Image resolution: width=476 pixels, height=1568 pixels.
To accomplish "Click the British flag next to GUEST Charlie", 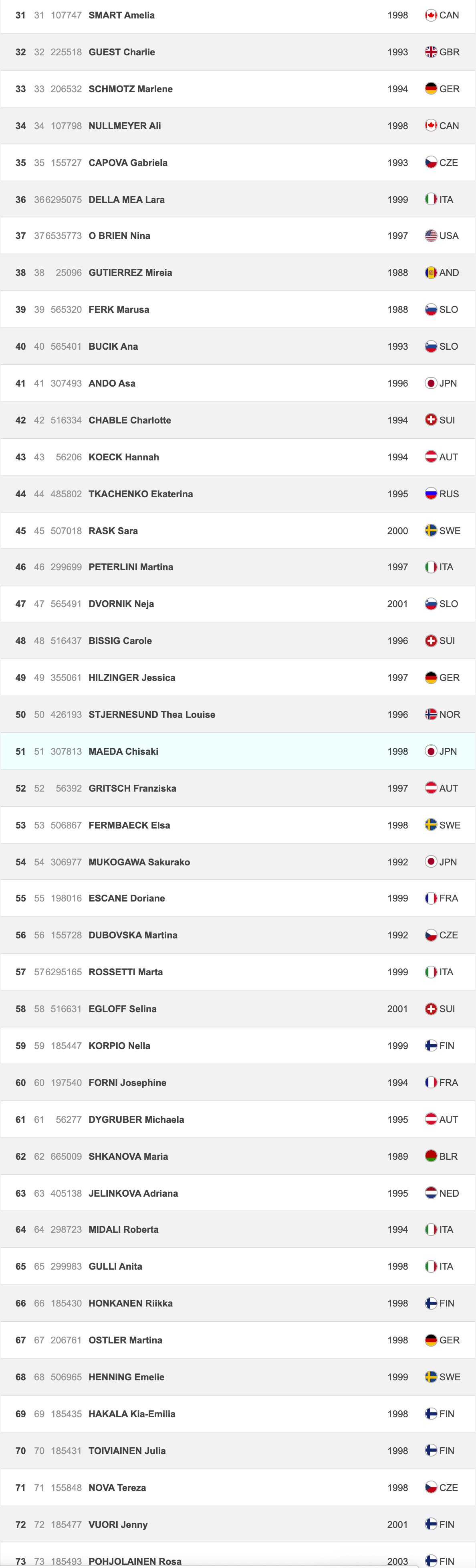I will [430, 52].
